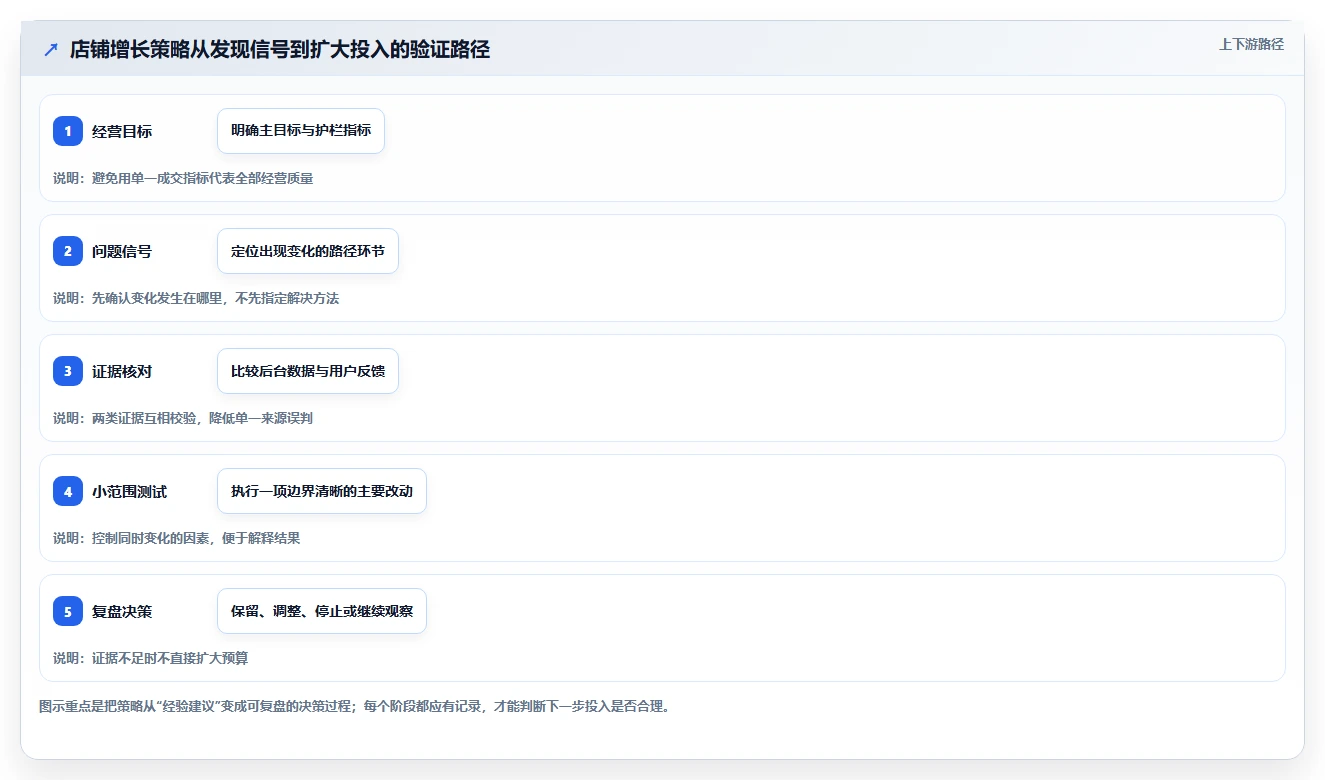The width and height of the screenshot is (1325, 780).
Task: Click step number badge 3
Action: tap(68, 371)
